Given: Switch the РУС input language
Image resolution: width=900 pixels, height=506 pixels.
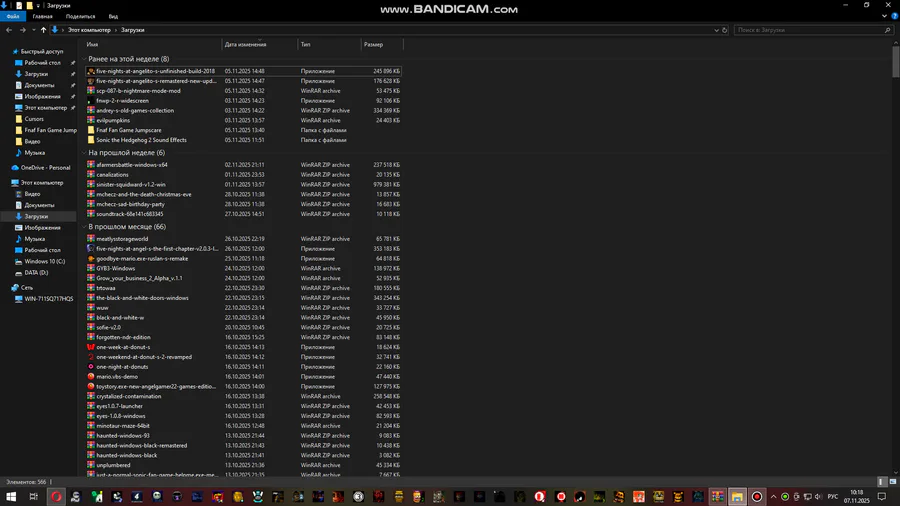Looking at the screenshot, I should 833,496.
